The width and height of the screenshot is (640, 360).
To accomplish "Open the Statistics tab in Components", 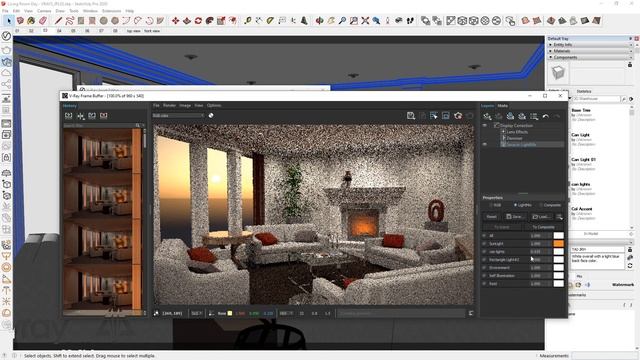I will click(584, 91).
